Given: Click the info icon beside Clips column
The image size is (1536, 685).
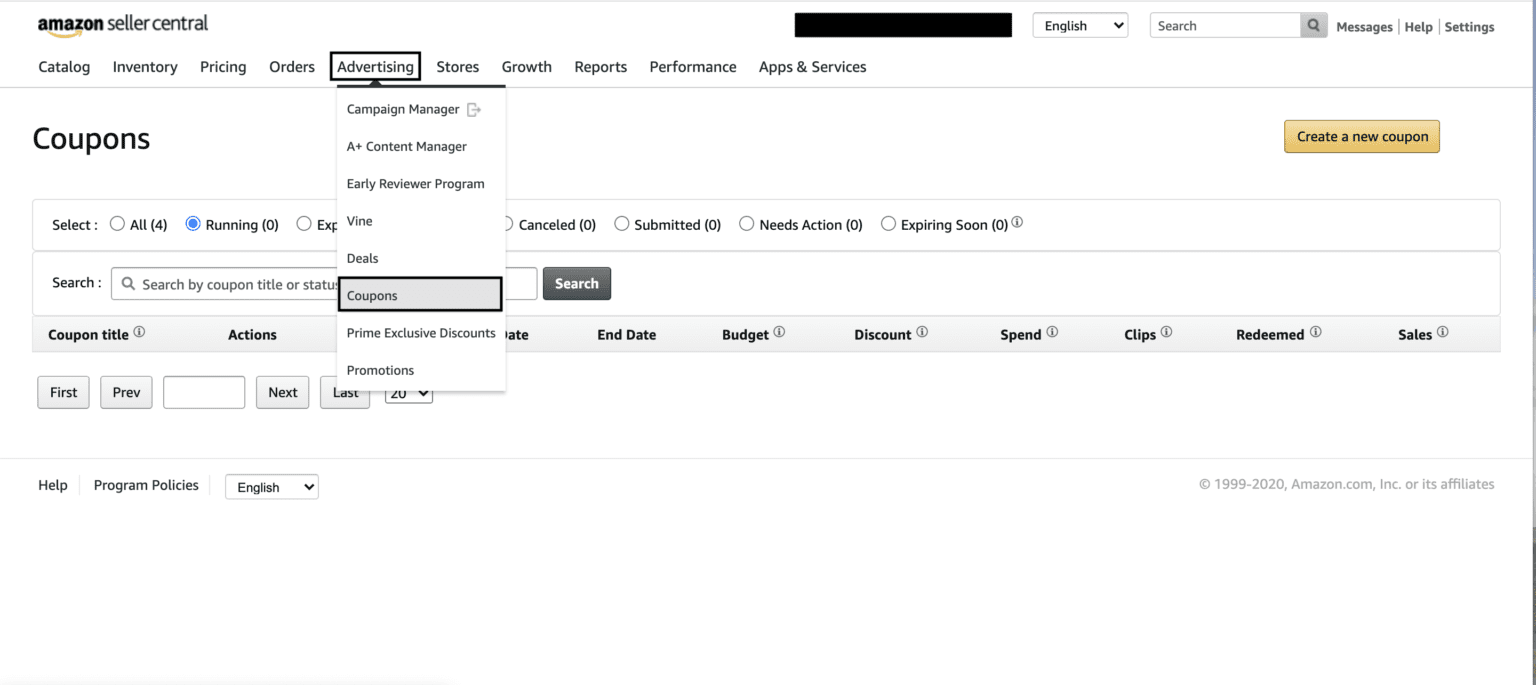Looking at the screenshot, I should [x=1166, y=330].
